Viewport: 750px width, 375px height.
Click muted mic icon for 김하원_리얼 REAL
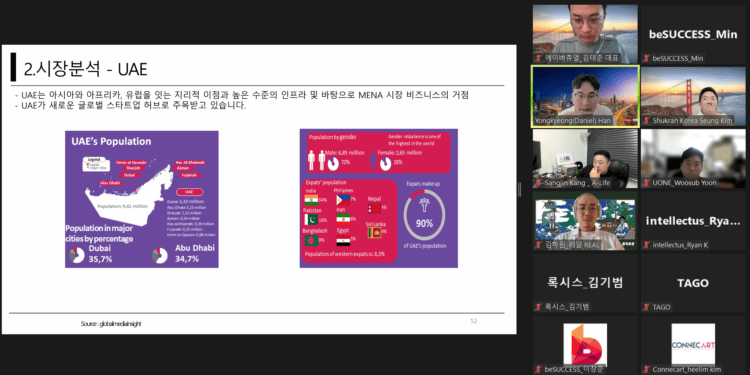539,245
